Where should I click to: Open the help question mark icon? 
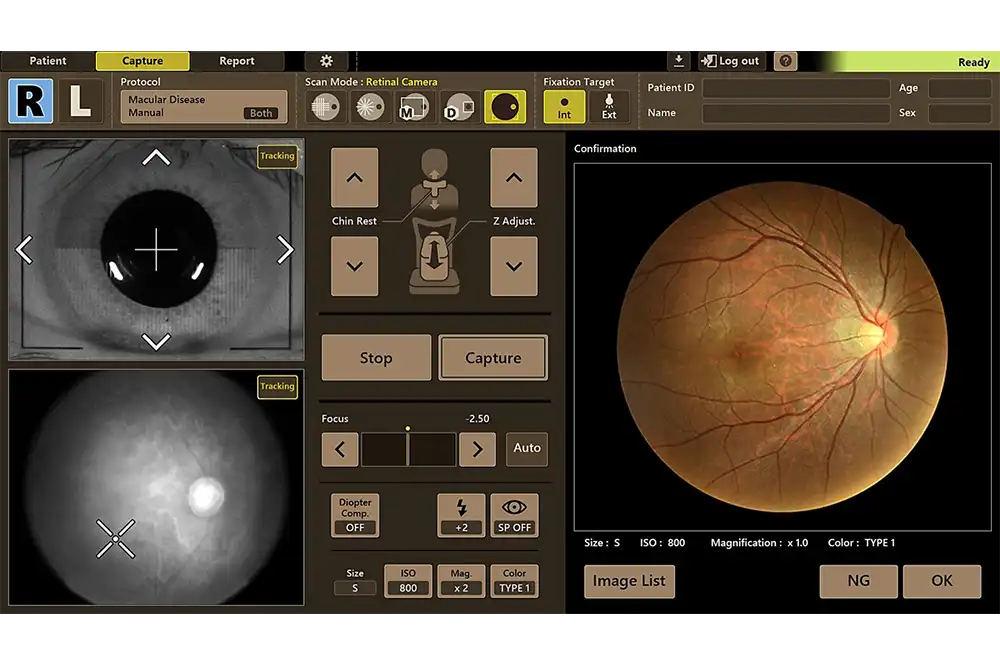(786, 61)
